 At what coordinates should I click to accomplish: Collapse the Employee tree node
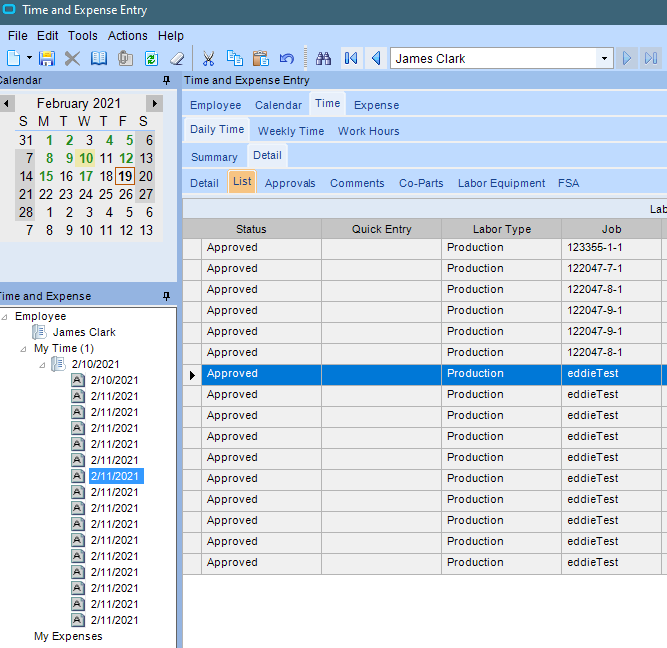5,316
